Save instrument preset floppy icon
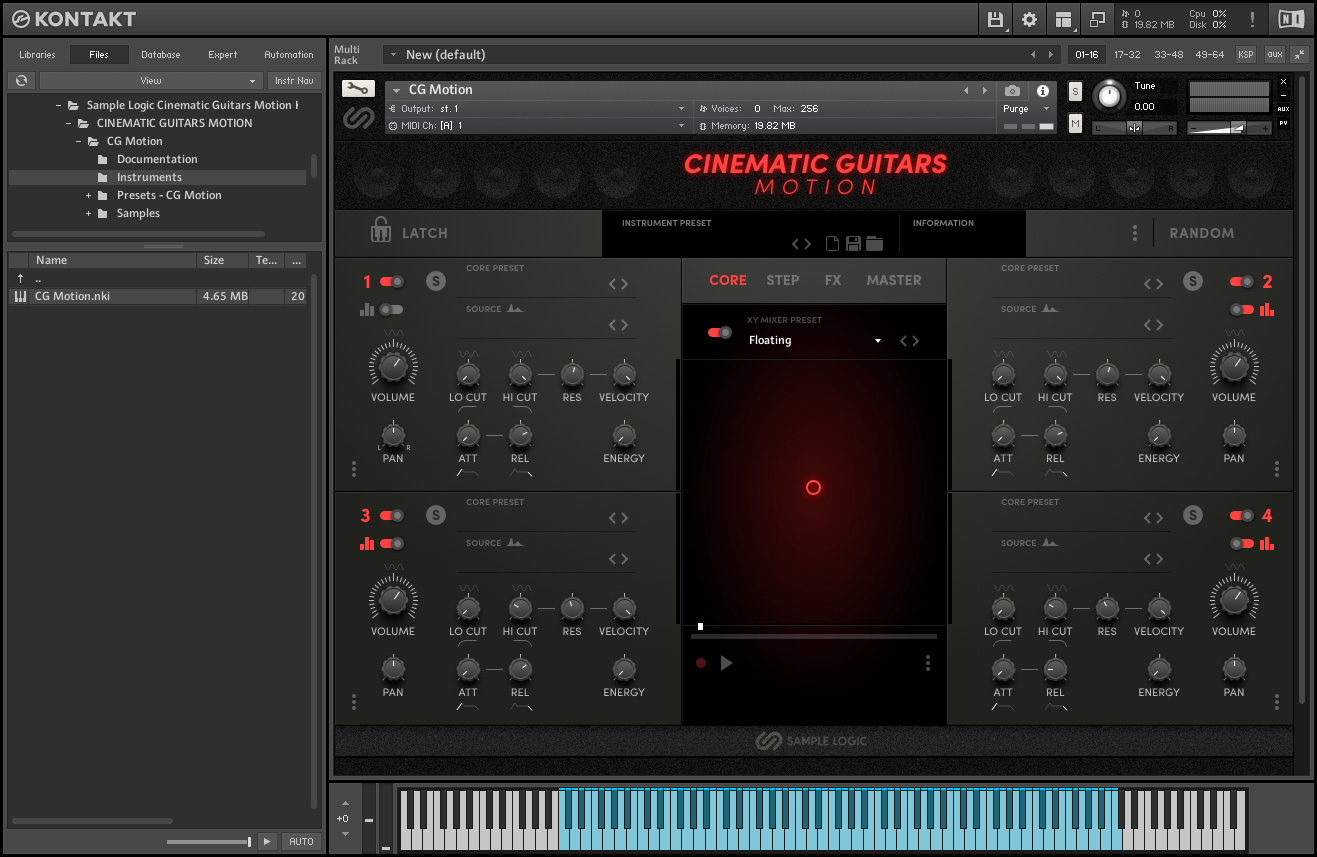The image size is (1317, 857). [x=853, y=243]
